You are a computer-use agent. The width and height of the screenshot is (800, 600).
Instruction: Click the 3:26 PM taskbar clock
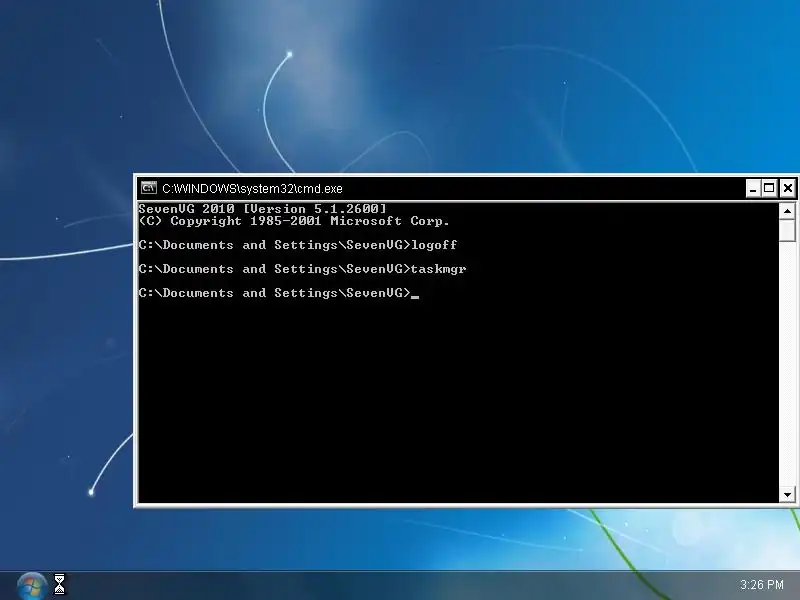tap(762, 585)
